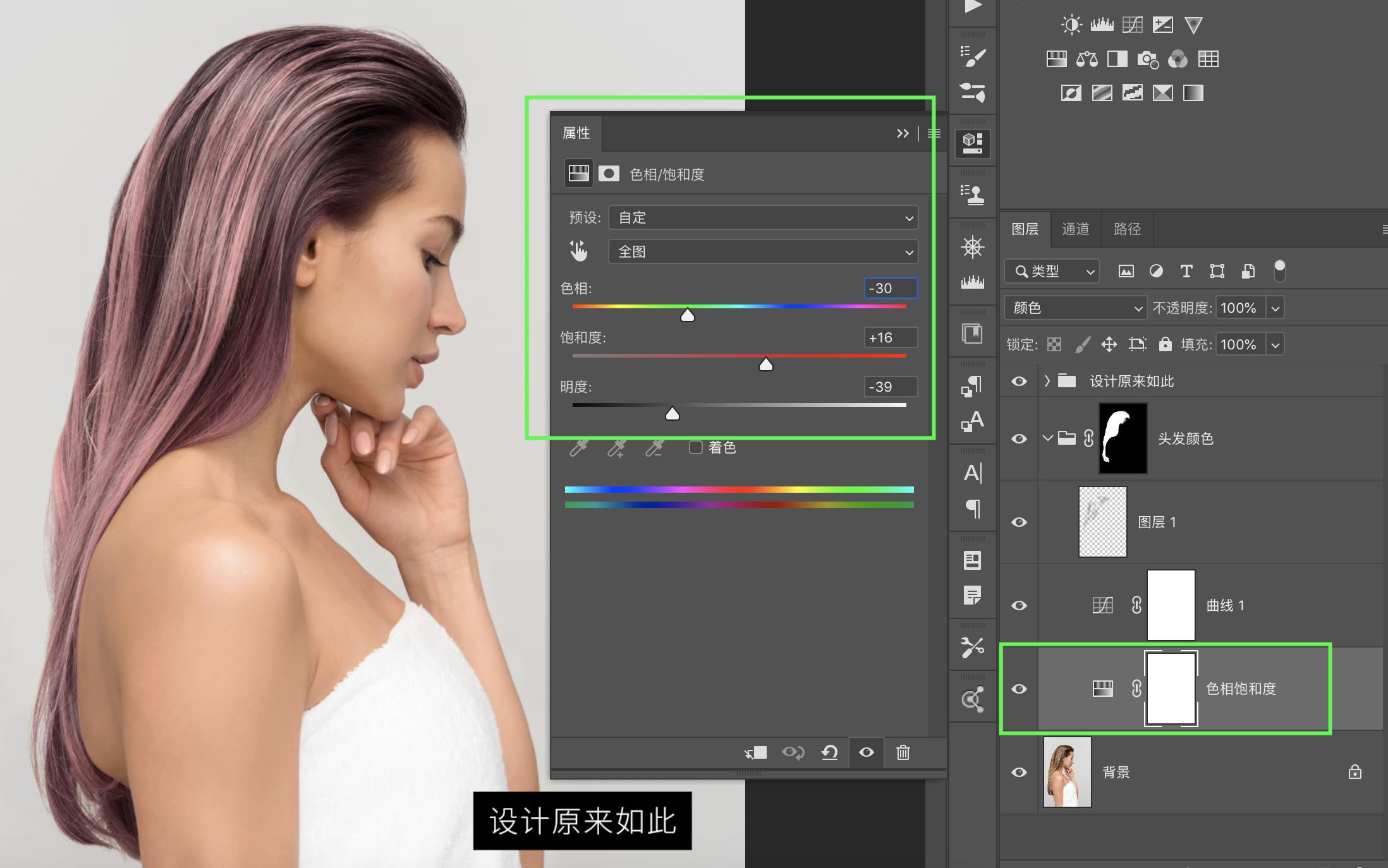Hide the 曲线 1 layer
1388x868 pixels.
pos(1019,606)
